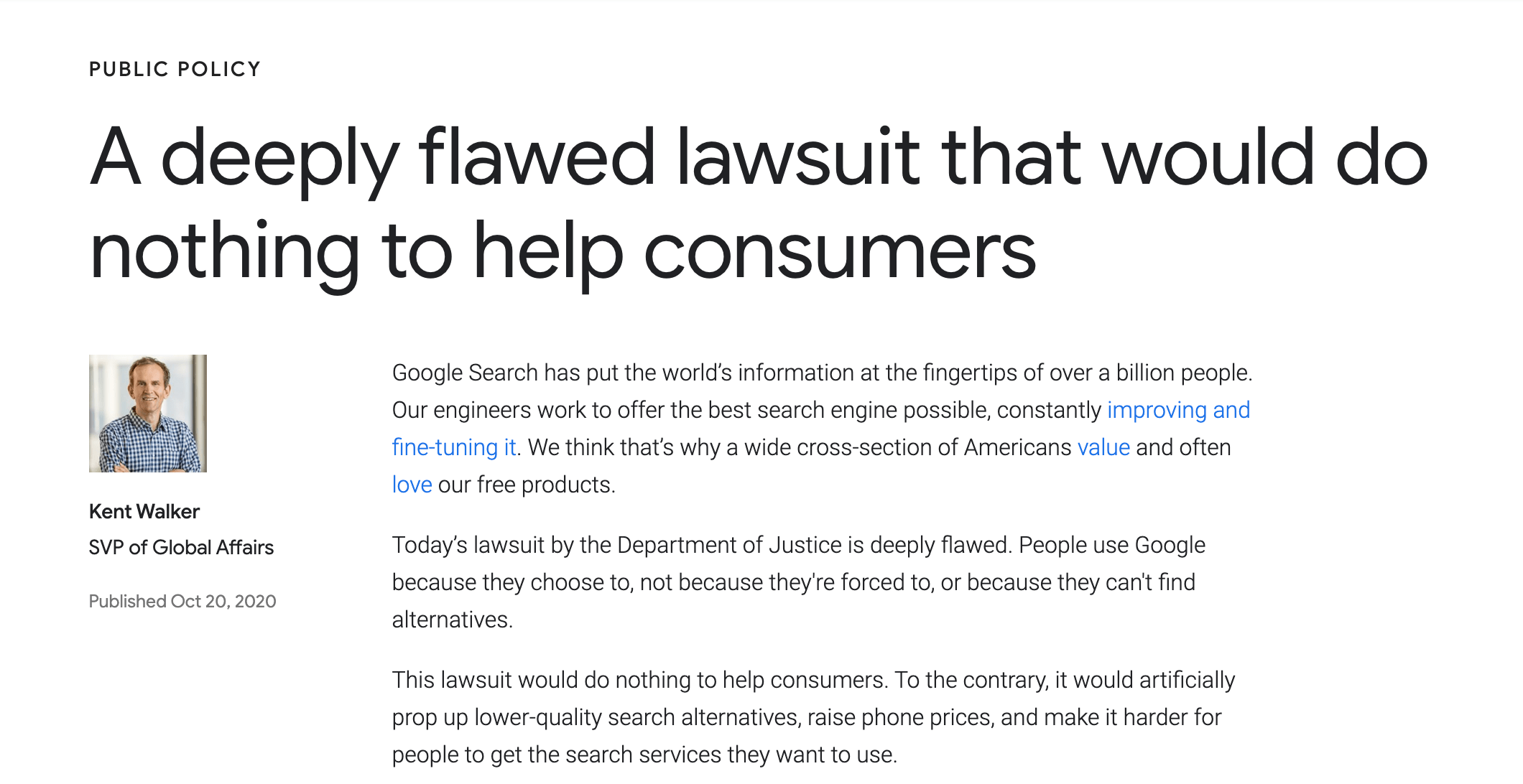Follow the 'love' hyperlink
The height and width of the screenshot is (784, 1523).
point(412,485)
